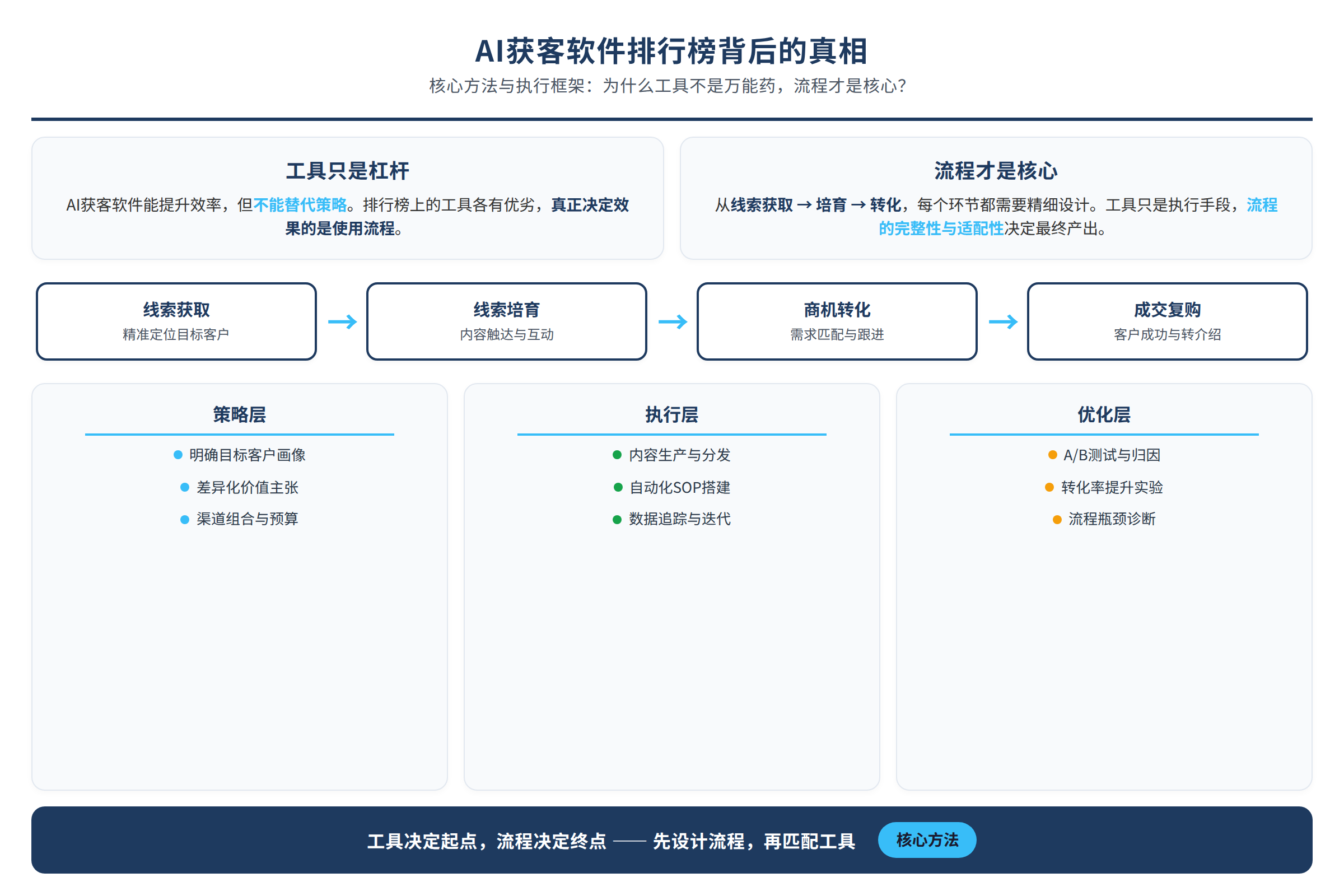
Task: Select the 成交复购 process box
Action: [1167, 321]
